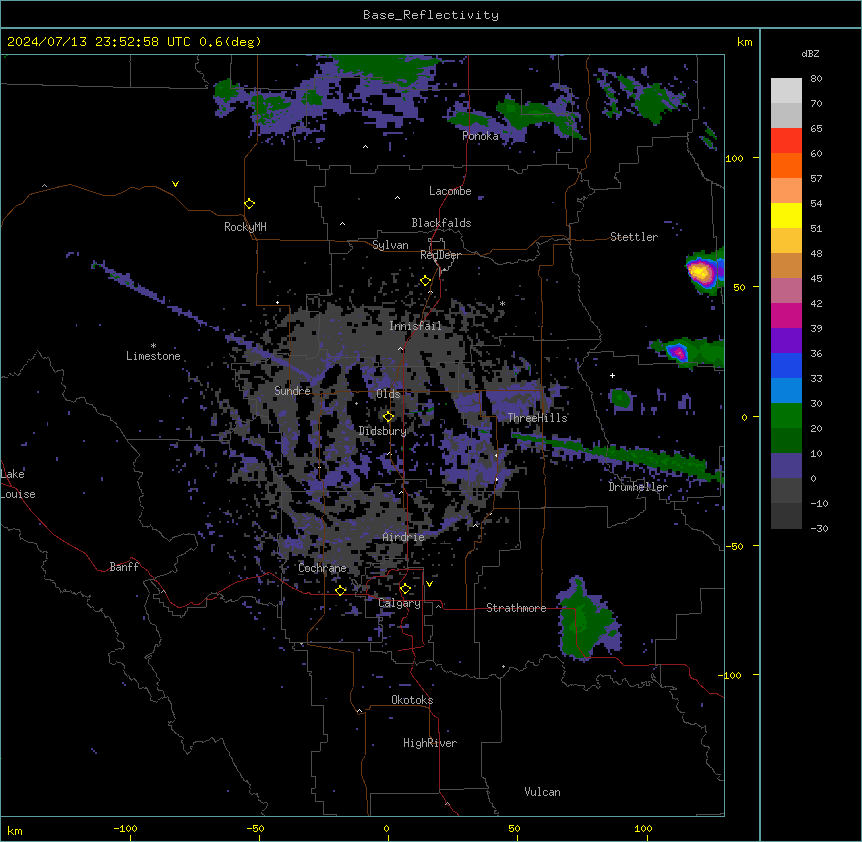Click the blue 33-36 dBZ legend swatch

[x=786, y=365]
